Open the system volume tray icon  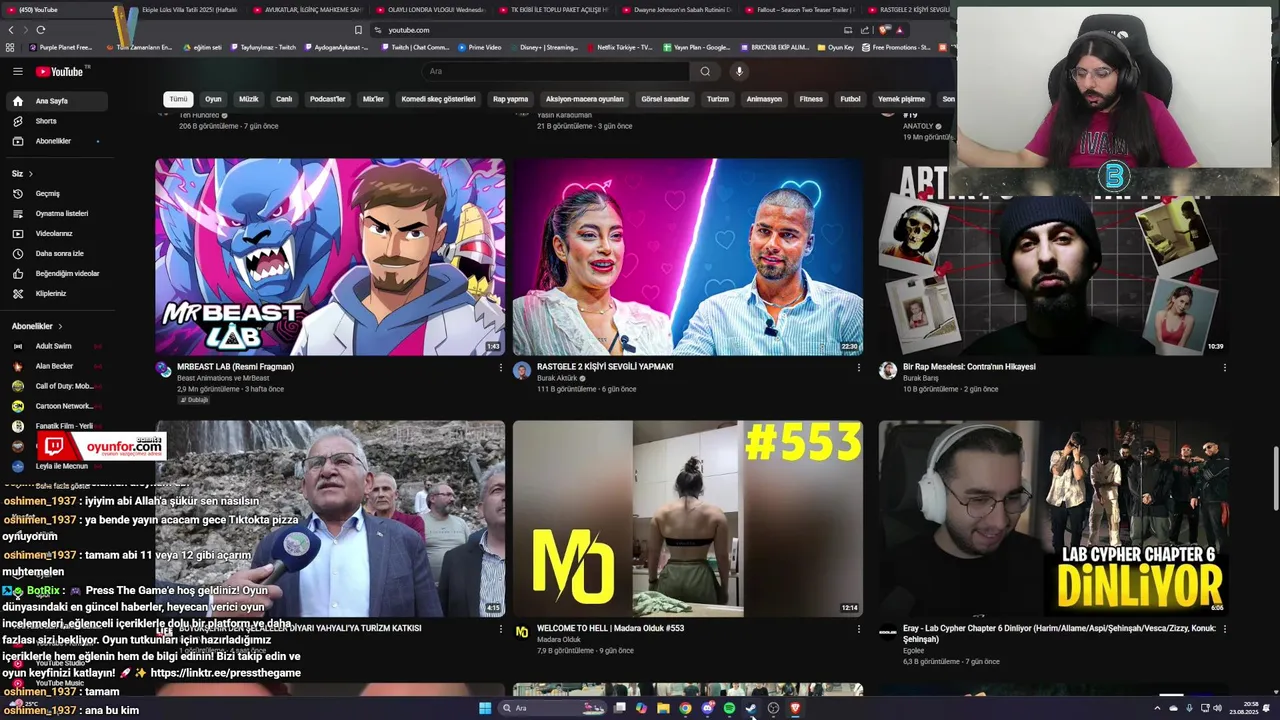coord(1217,708)
